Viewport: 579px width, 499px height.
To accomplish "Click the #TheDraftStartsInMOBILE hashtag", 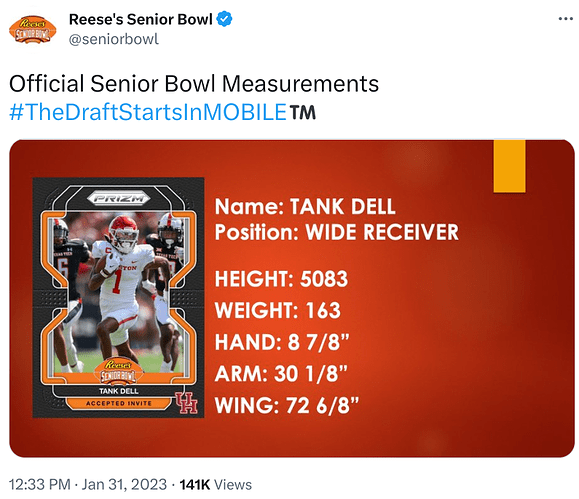I will pyautogui.click(x=148, y=112).
